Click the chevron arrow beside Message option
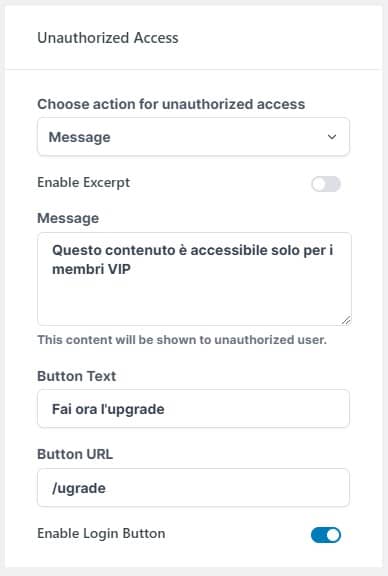 click(332, 137)
